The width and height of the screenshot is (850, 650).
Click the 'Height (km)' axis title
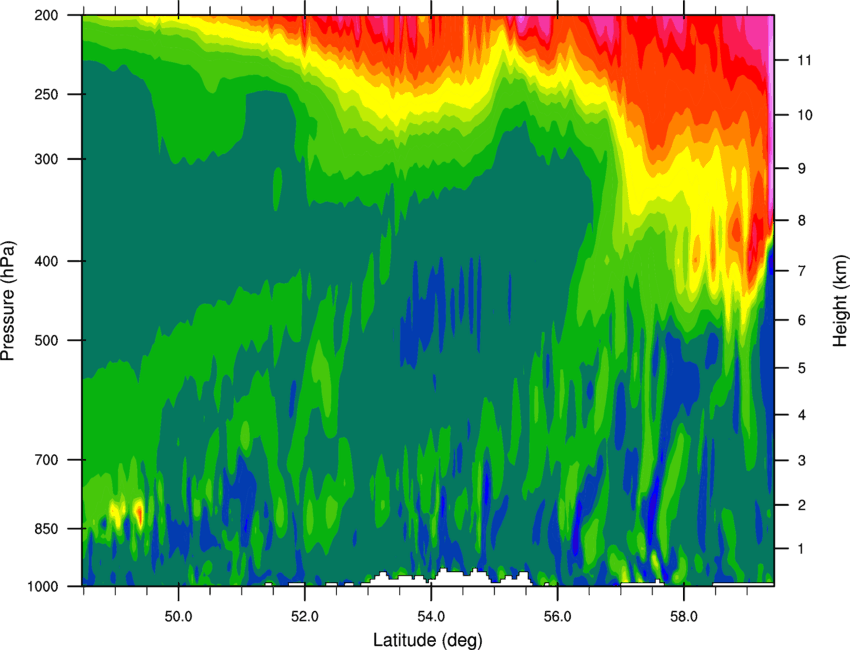click(840, 301)
